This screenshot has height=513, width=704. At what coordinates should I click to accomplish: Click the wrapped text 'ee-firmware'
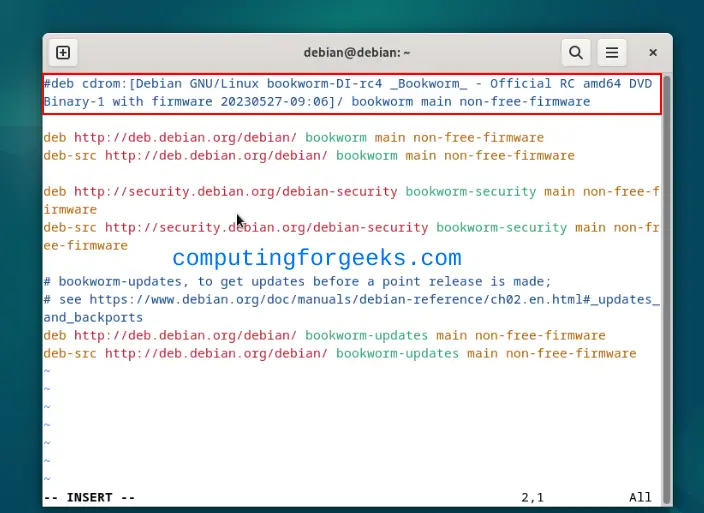(x=85, y=246)
